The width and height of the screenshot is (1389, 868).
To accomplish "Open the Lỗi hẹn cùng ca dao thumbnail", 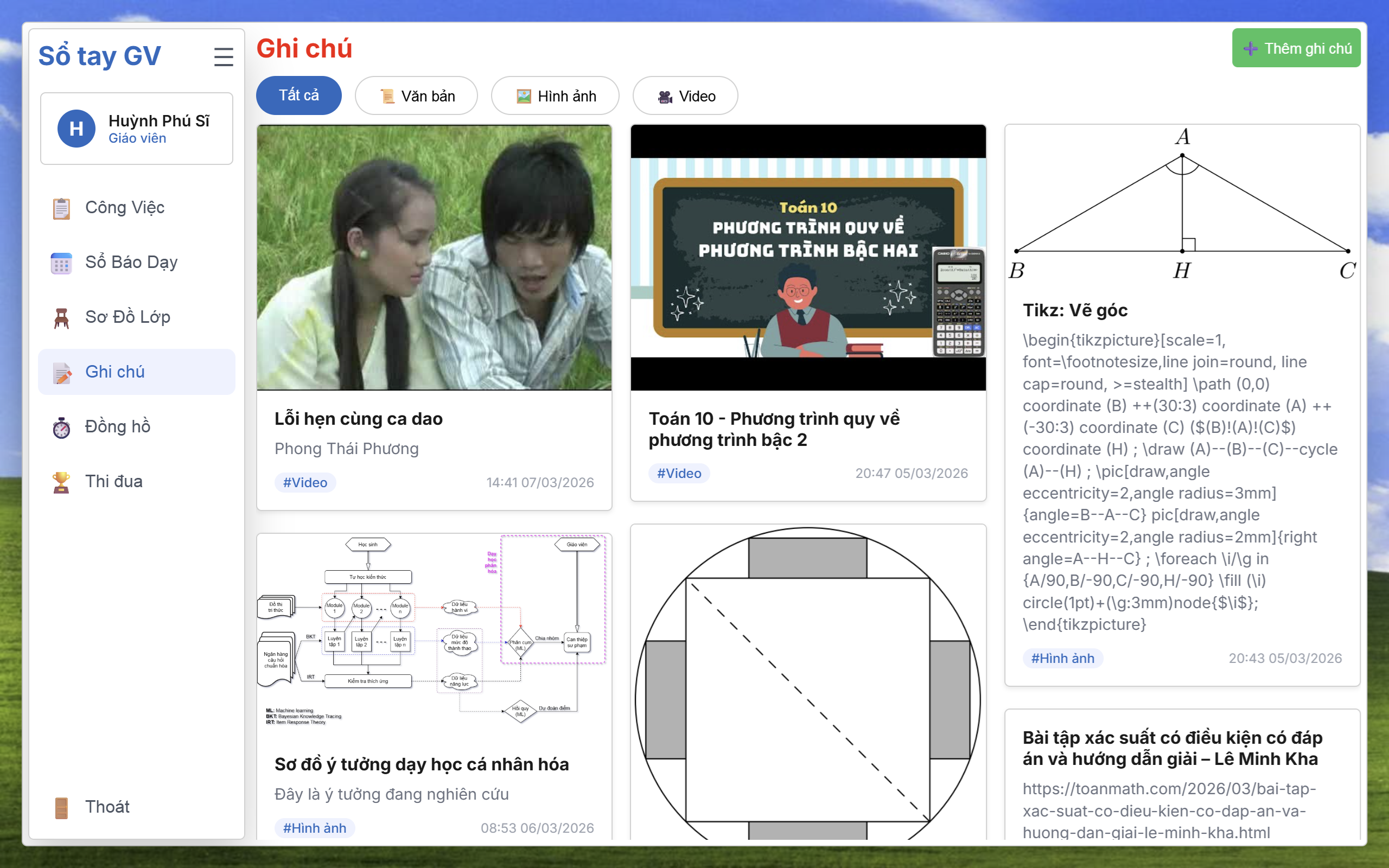I will pyautogui.click(x=434, y=258).
